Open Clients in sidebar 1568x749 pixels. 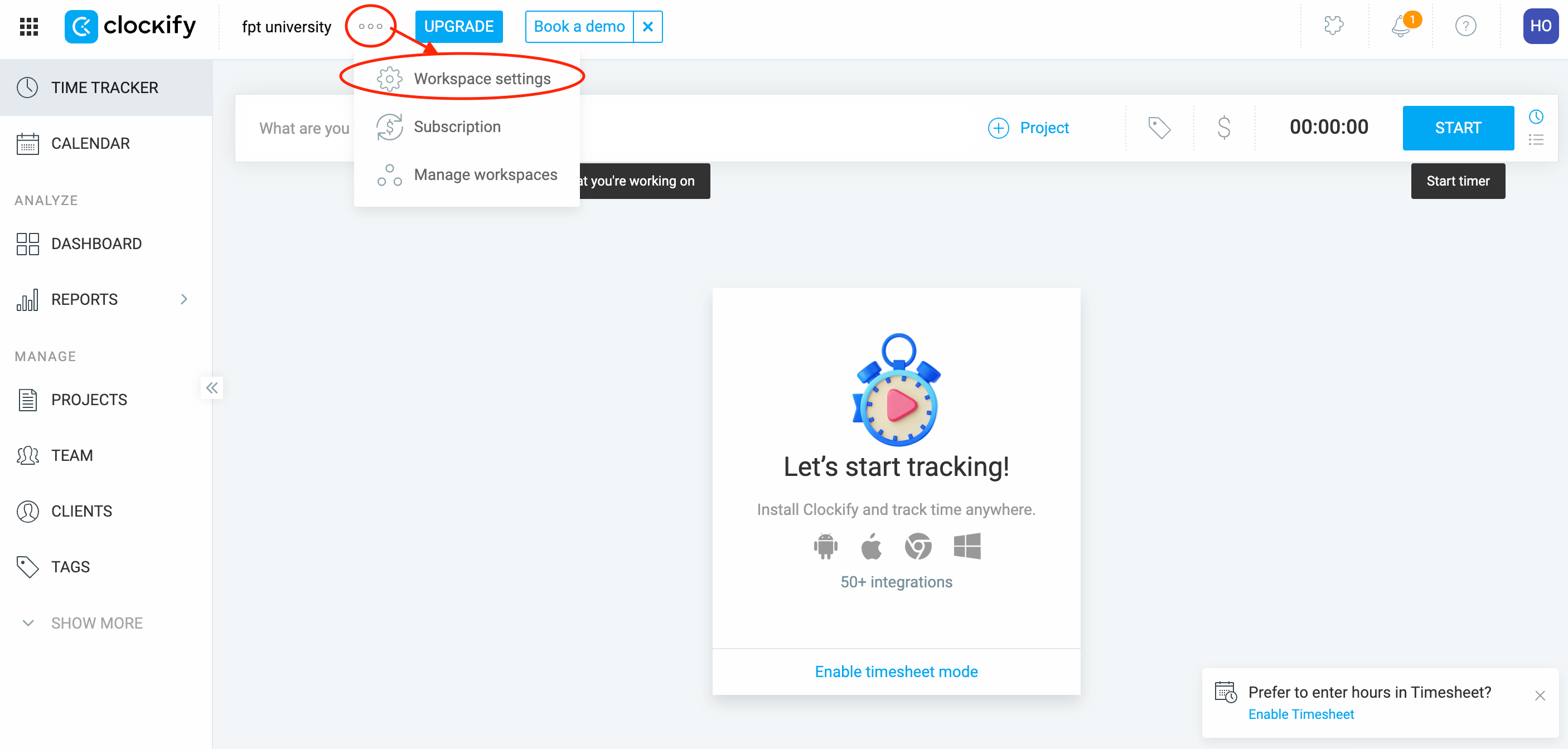(x=106, y=512)
